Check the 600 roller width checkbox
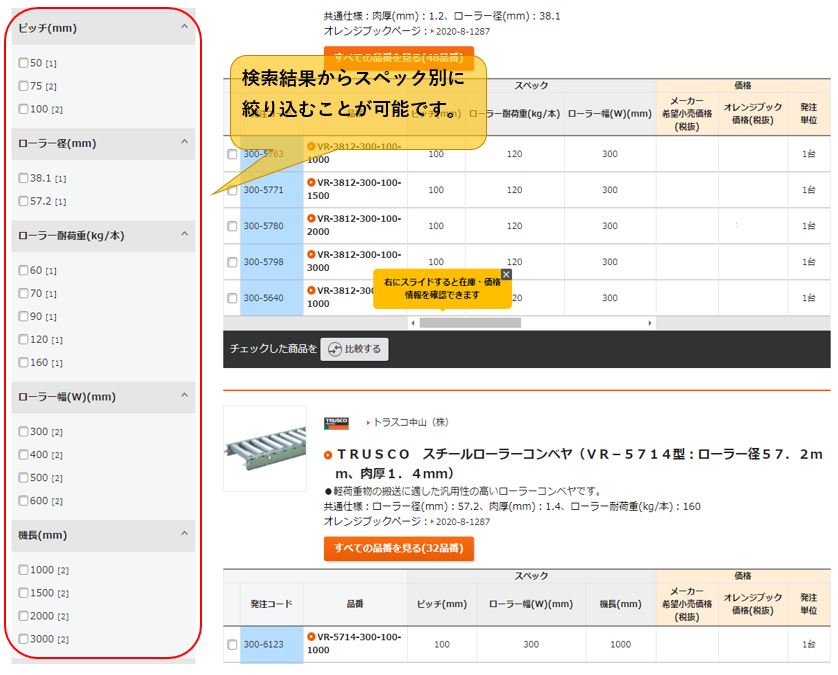This screenshot has width=838, height=675. [23, 500]
